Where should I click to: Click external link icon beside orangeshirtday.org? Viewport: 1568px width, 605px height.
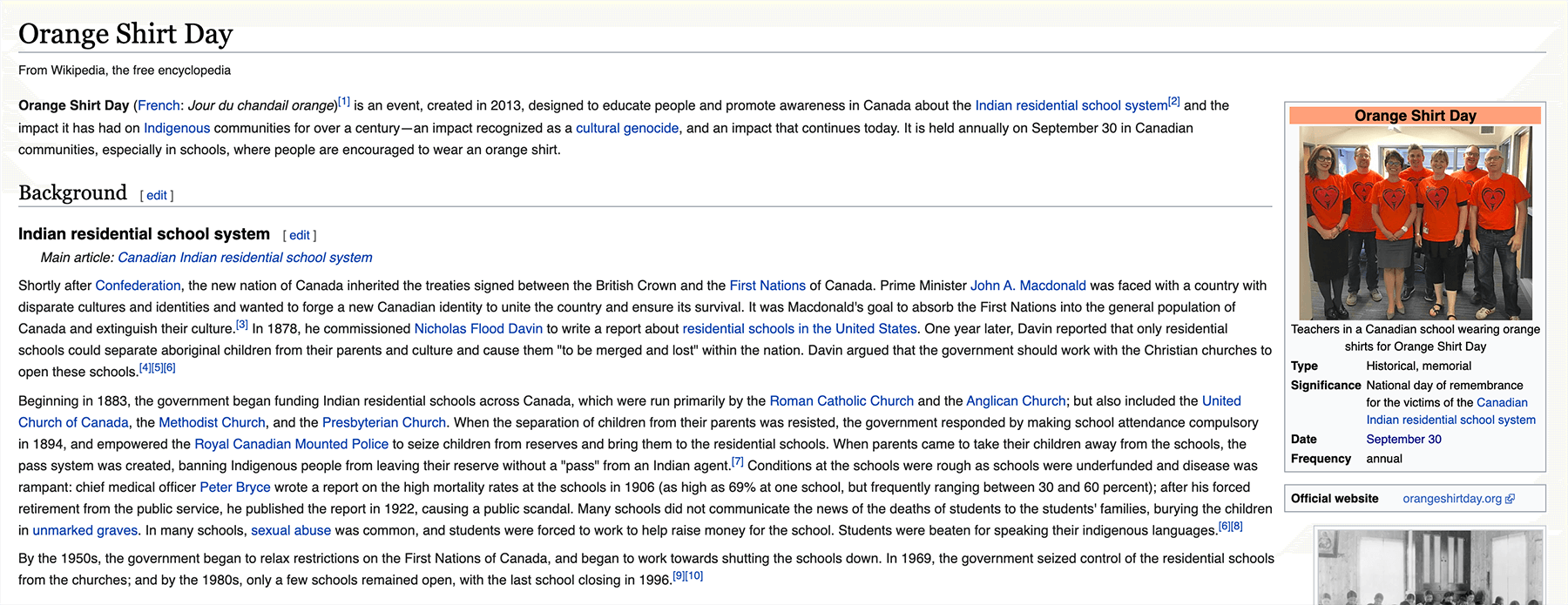[1510, 499]
